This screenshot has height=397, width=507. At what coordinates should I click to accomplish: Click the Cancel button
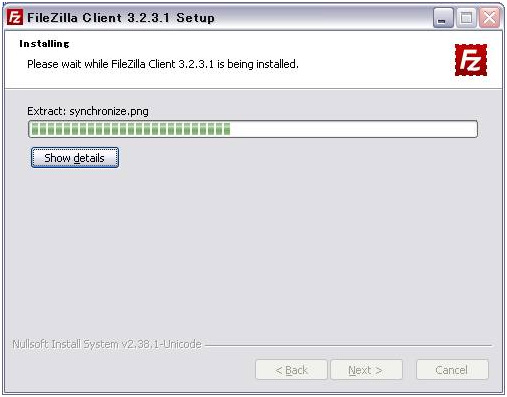[452, 370]
